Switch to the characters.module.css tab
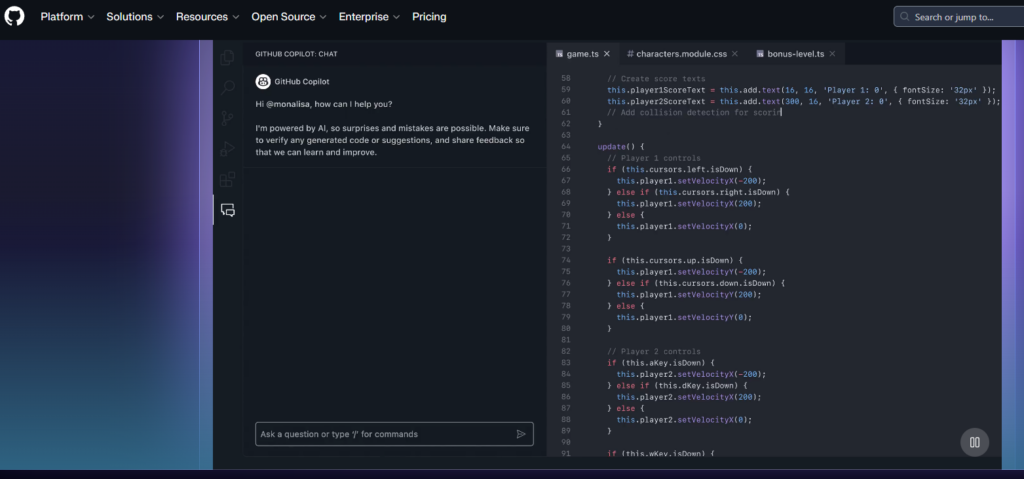The width and height of the screenshot is (1024, 479). tap(681, 54)
